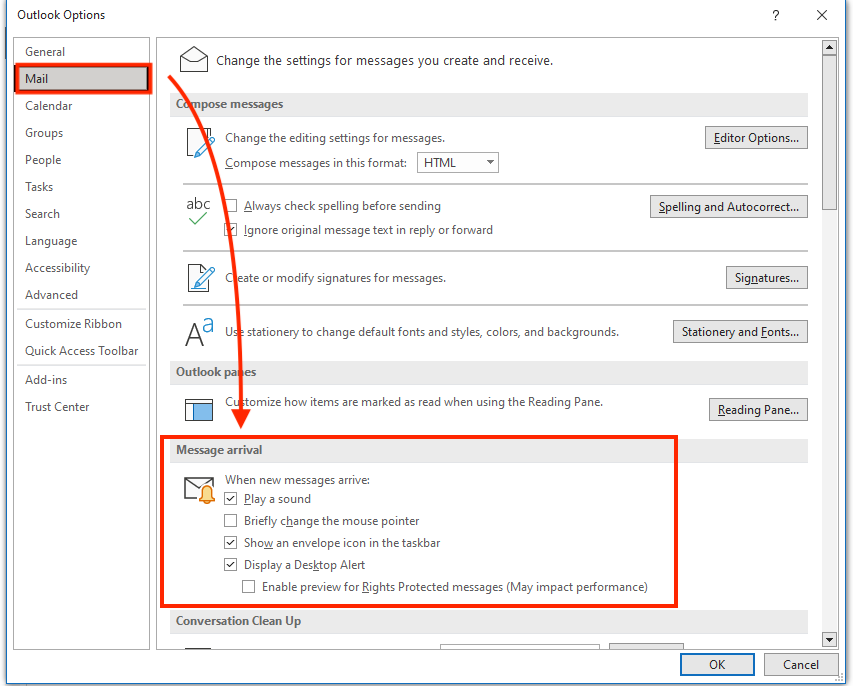This screenshot has height=686, width=853.
Task: Open the Calendar options category
Action: (82, 106)
